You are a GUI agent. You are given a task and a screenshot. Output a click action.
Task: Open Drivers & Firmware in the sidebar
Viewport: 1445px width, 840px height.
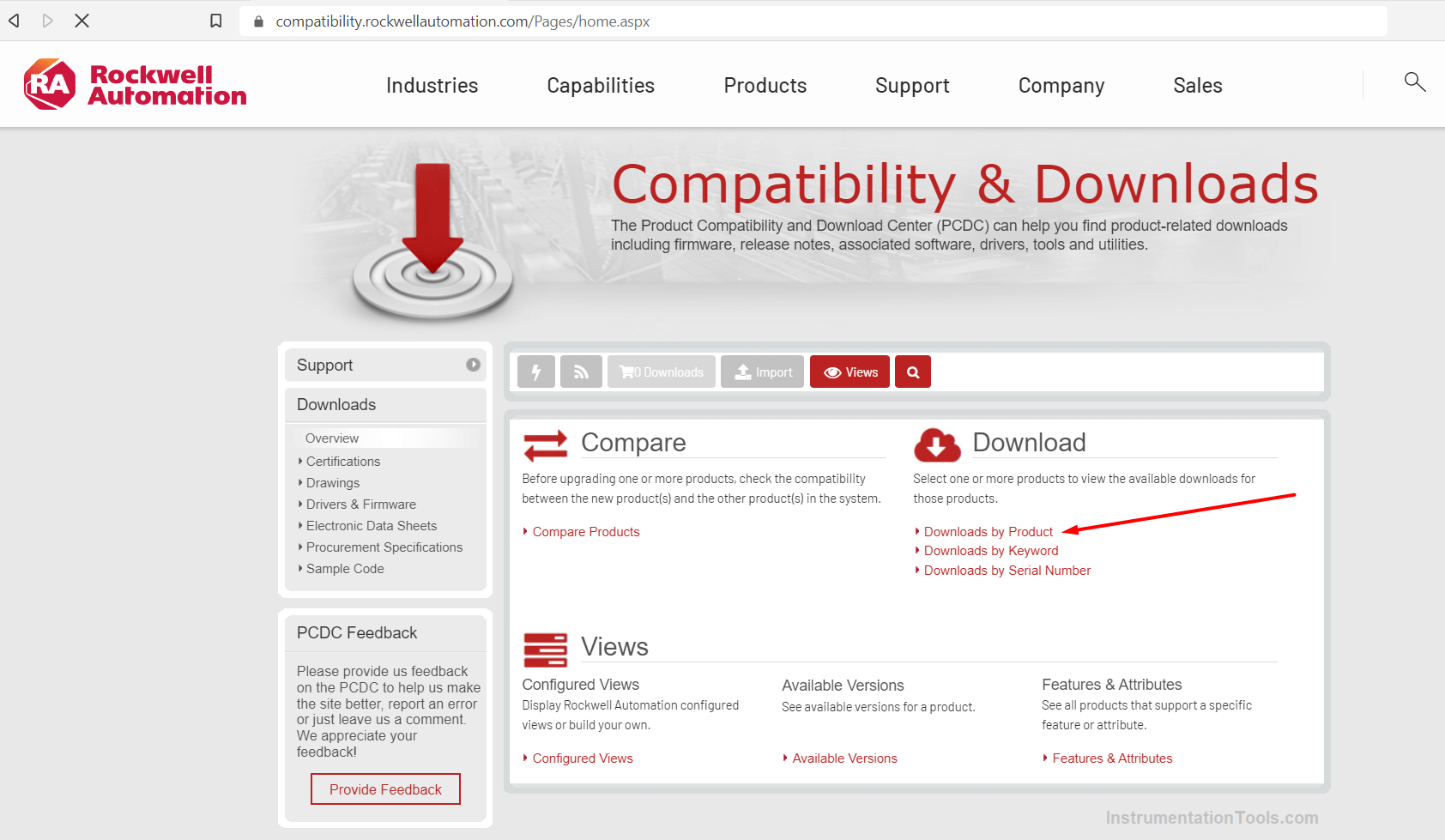[x=361, y=504]
